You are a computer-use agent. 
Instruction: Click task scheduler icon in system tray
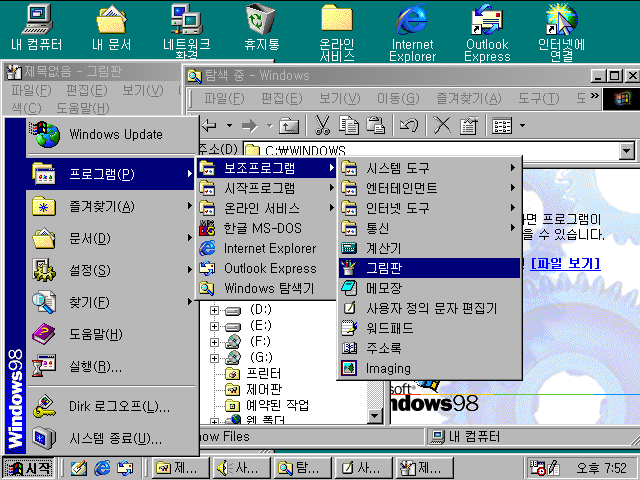pyautogui.click(x=537, y=468)
